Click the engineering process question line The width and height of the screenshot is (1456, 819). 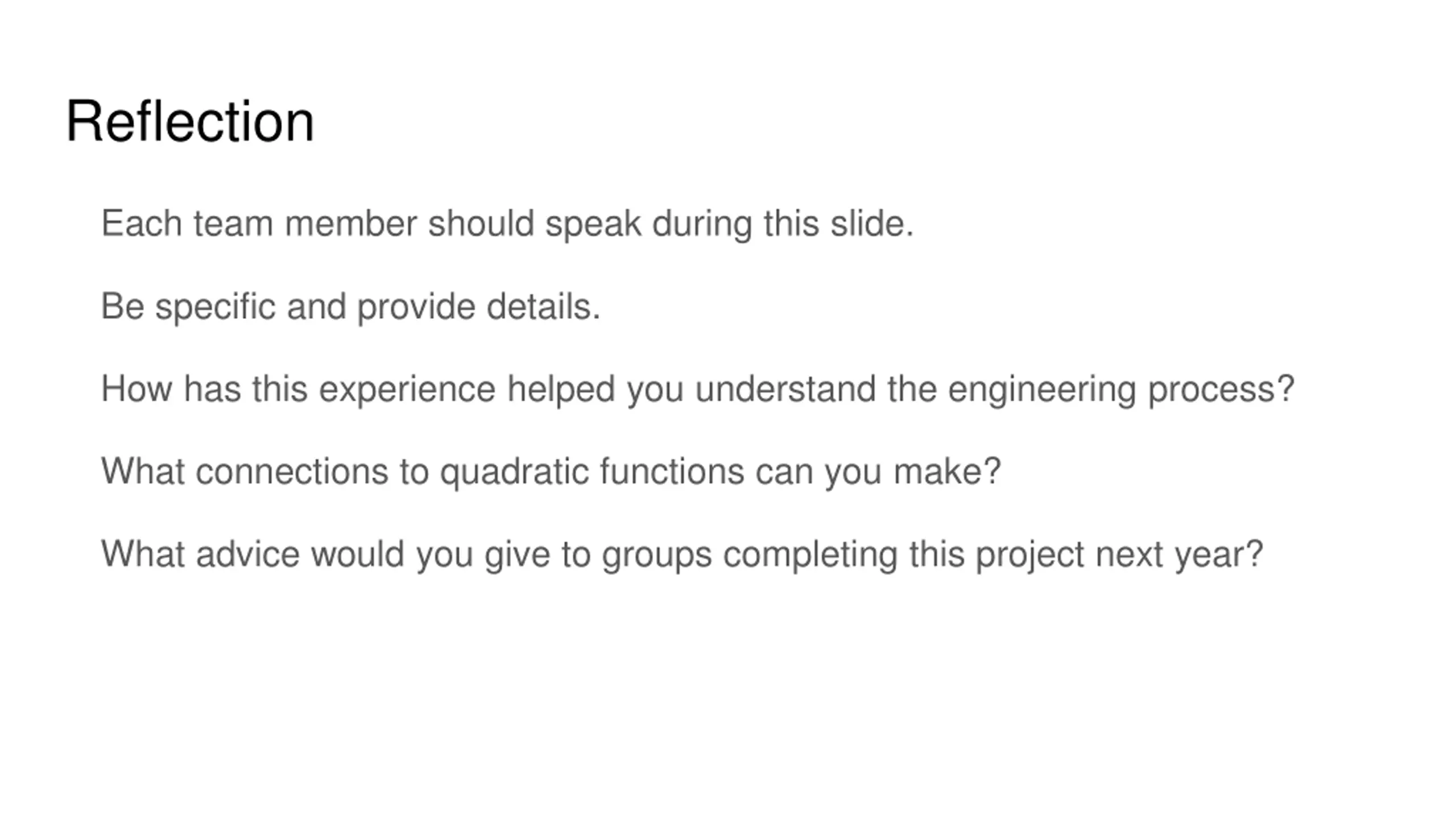[x=697, y=390]
